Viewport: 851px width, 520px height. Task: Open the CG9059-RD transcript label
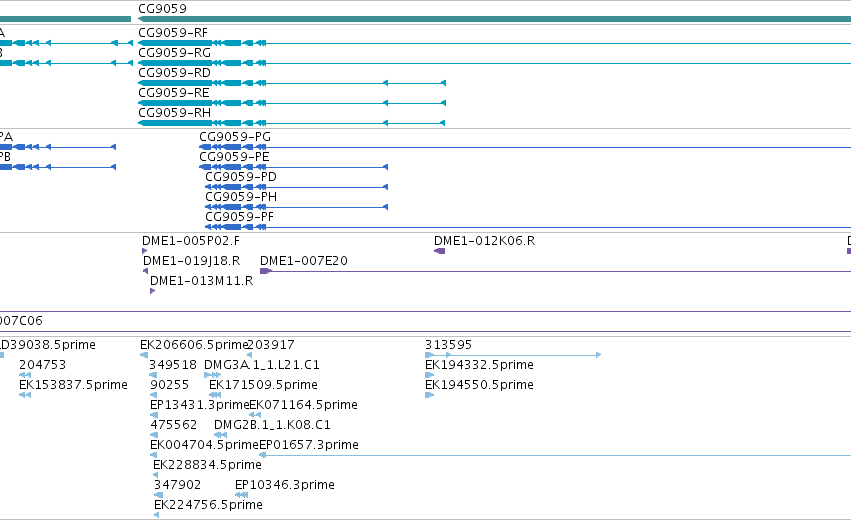[x=174, y=73]
